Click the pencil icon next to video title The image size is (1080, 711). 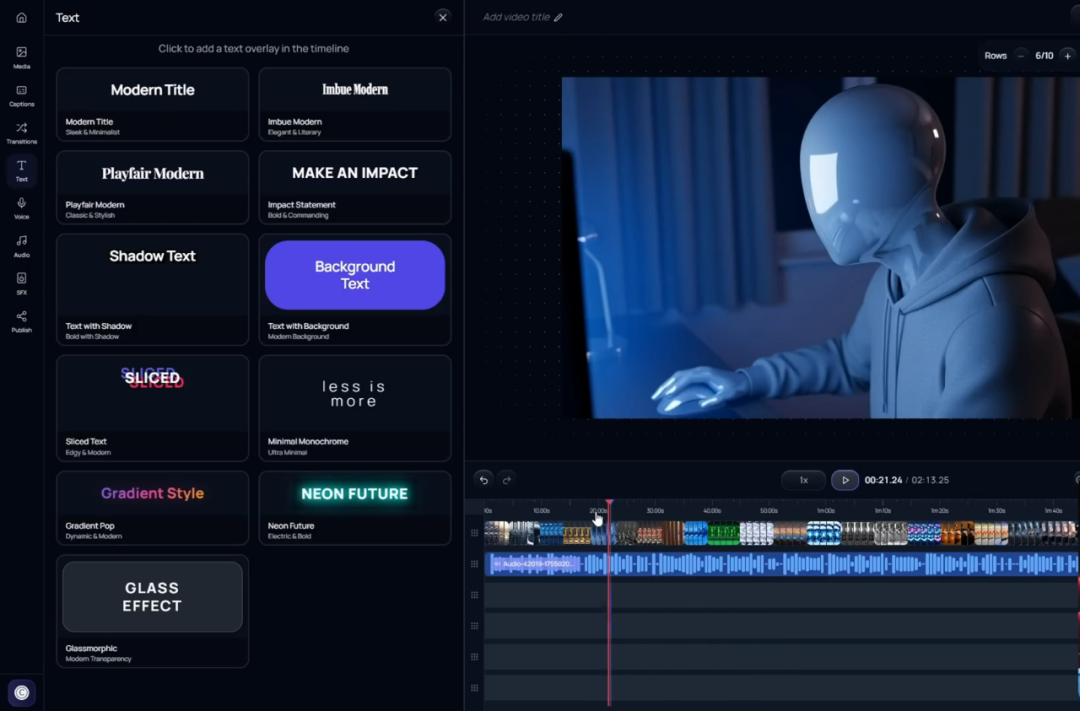[x=558, y=17]
